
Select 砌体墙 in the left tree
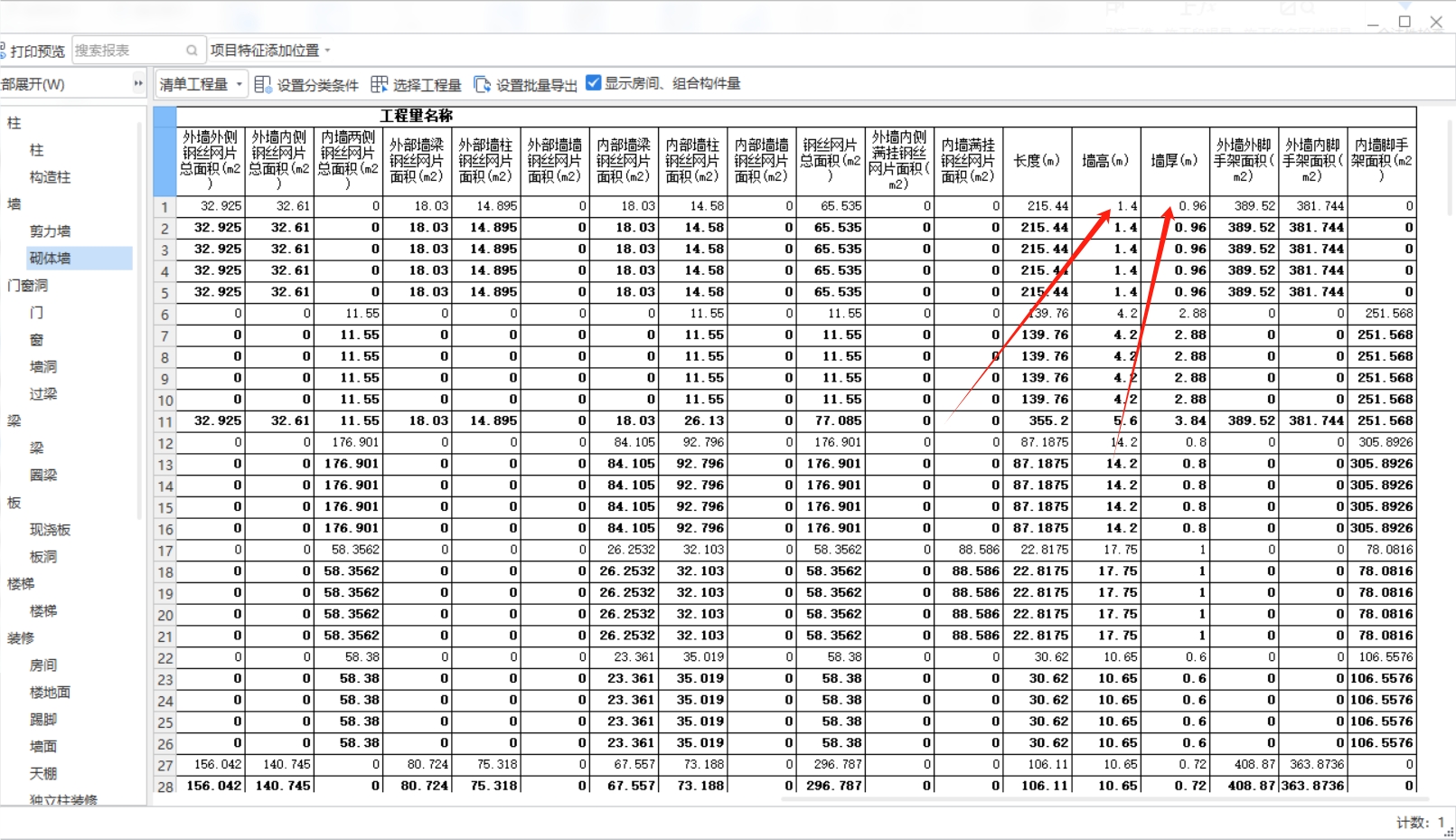(x=80, y=259)
